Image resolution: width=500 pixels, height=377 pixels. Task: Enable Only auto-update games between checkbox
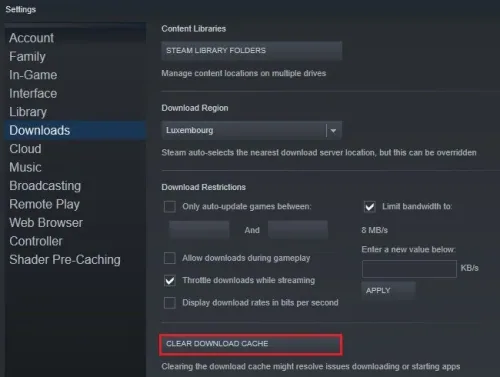[170, 207]
